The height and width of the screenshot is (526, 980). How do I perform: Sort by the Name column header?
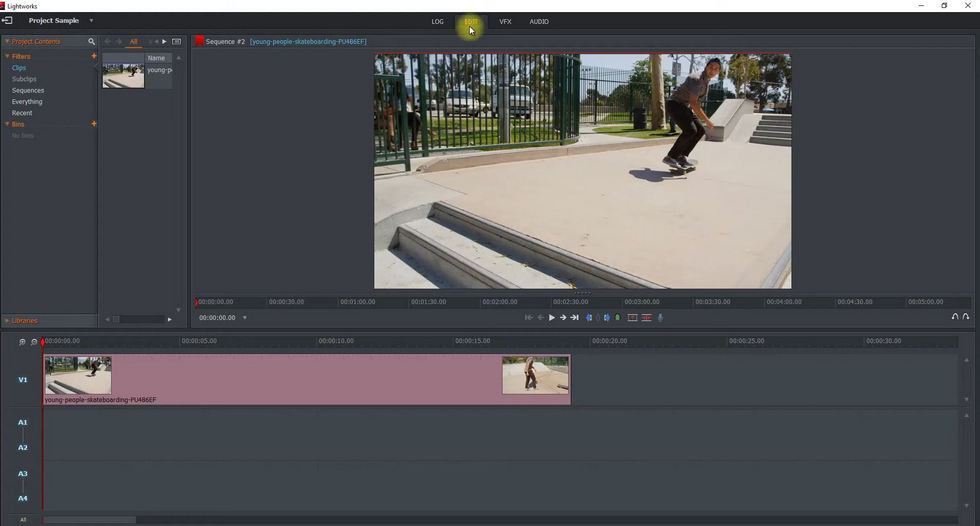point(159,58)
